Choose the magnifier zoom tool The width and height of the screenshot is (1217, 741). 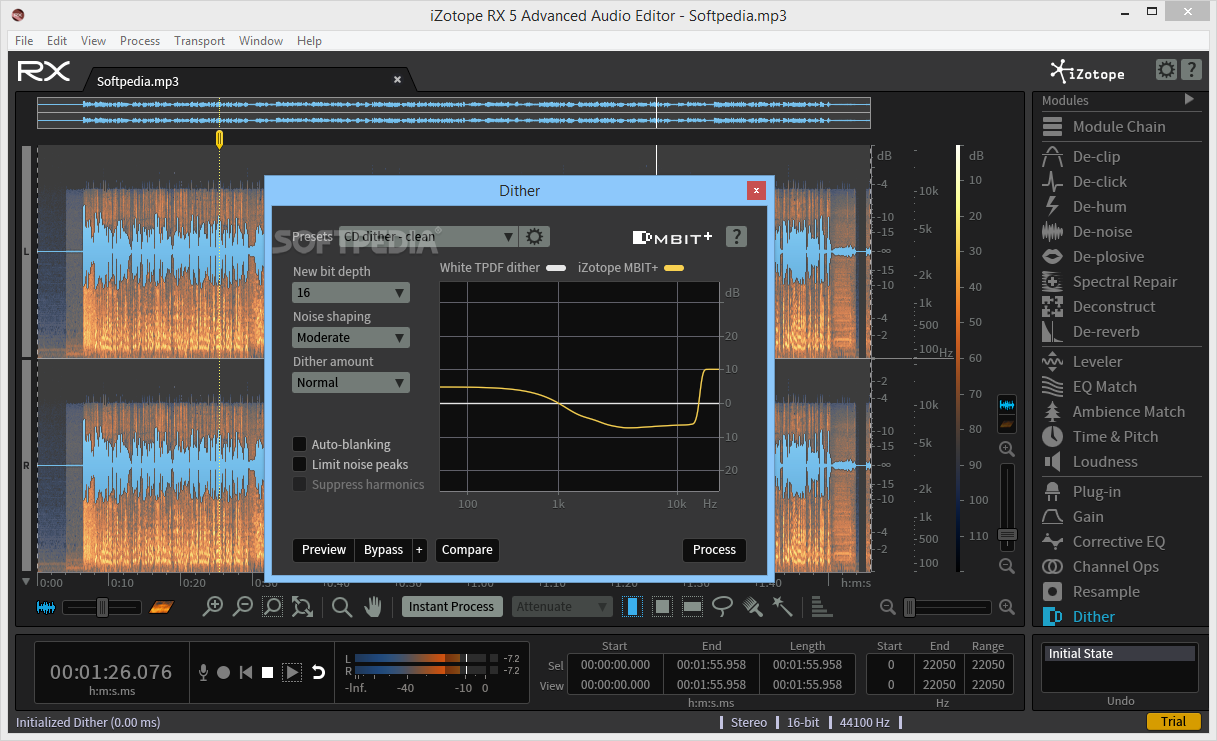pos(342,606)
